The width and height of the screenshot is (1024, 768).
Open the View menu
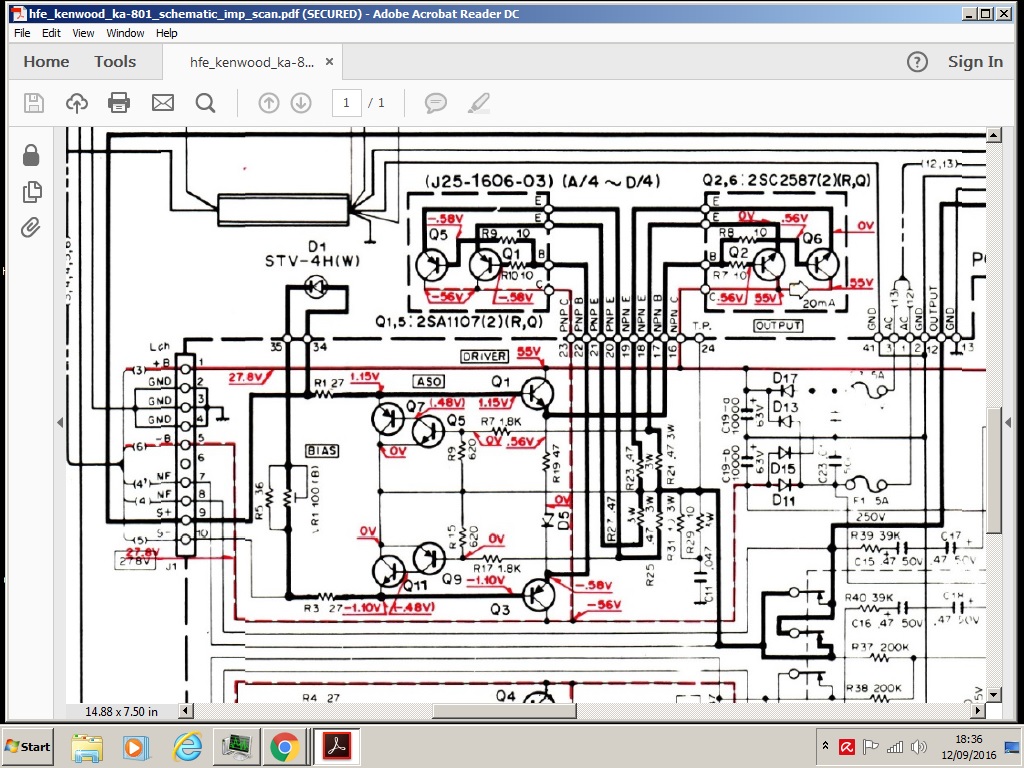[83, 33]
